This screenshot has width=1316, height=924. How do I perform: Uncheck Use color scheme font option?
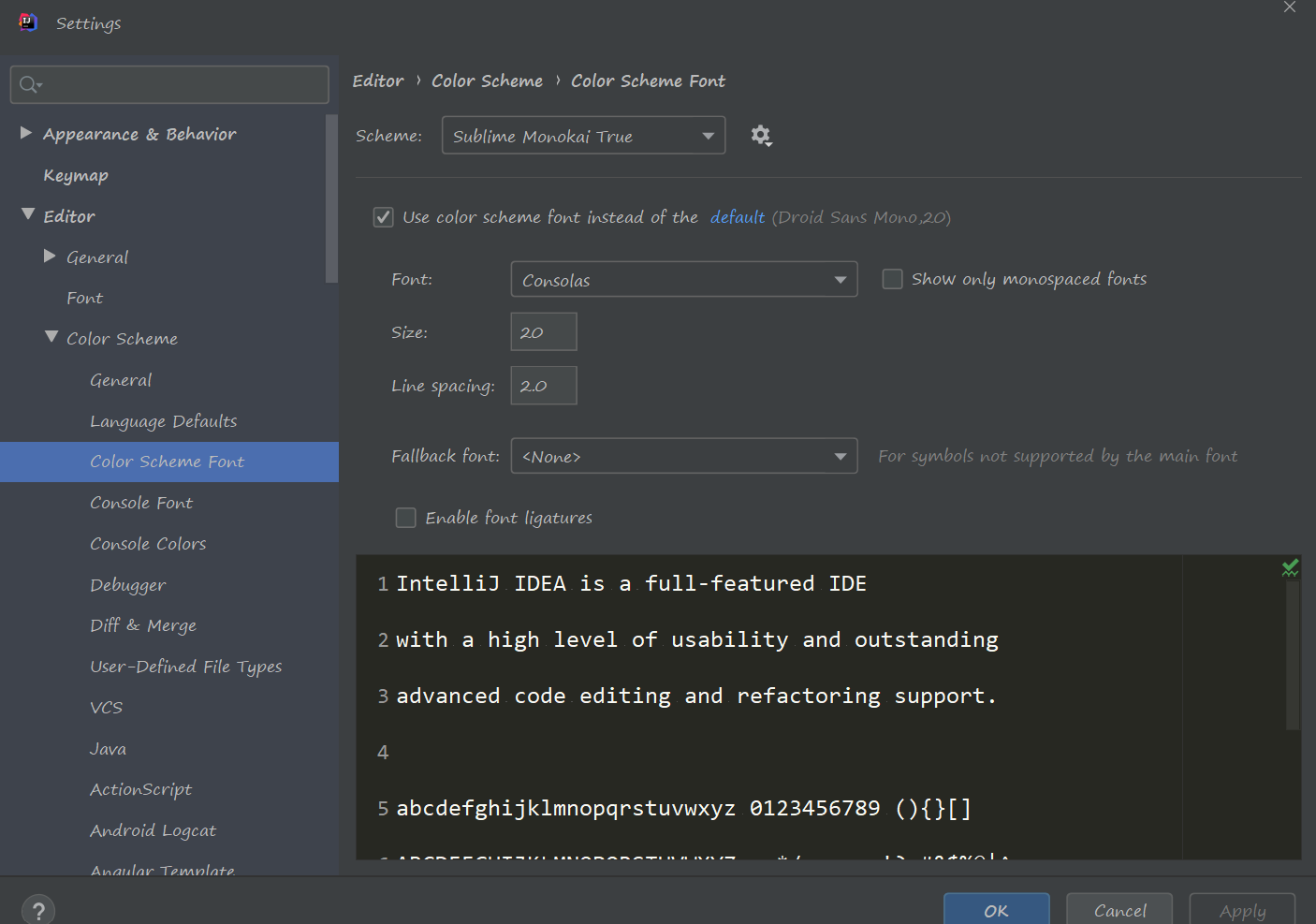[x=383, y=217]
